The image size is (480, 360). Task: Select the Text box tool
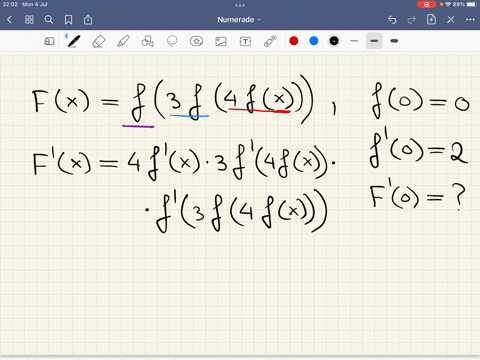coord(245,41)
